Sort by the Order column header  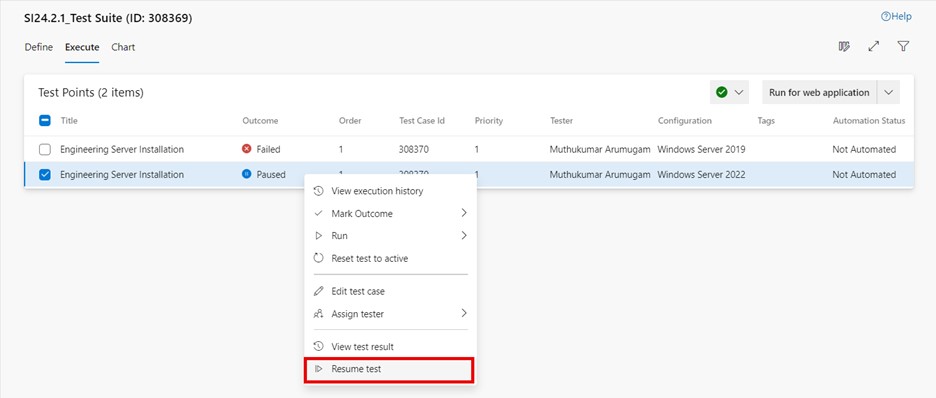point(350,121)
